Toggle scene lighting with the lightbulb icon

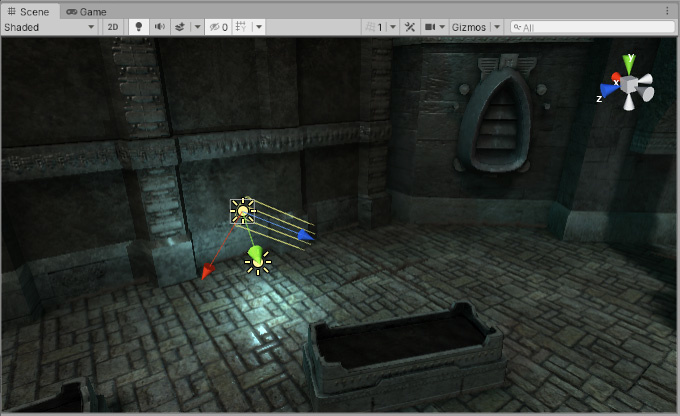[x=138, y=27]
